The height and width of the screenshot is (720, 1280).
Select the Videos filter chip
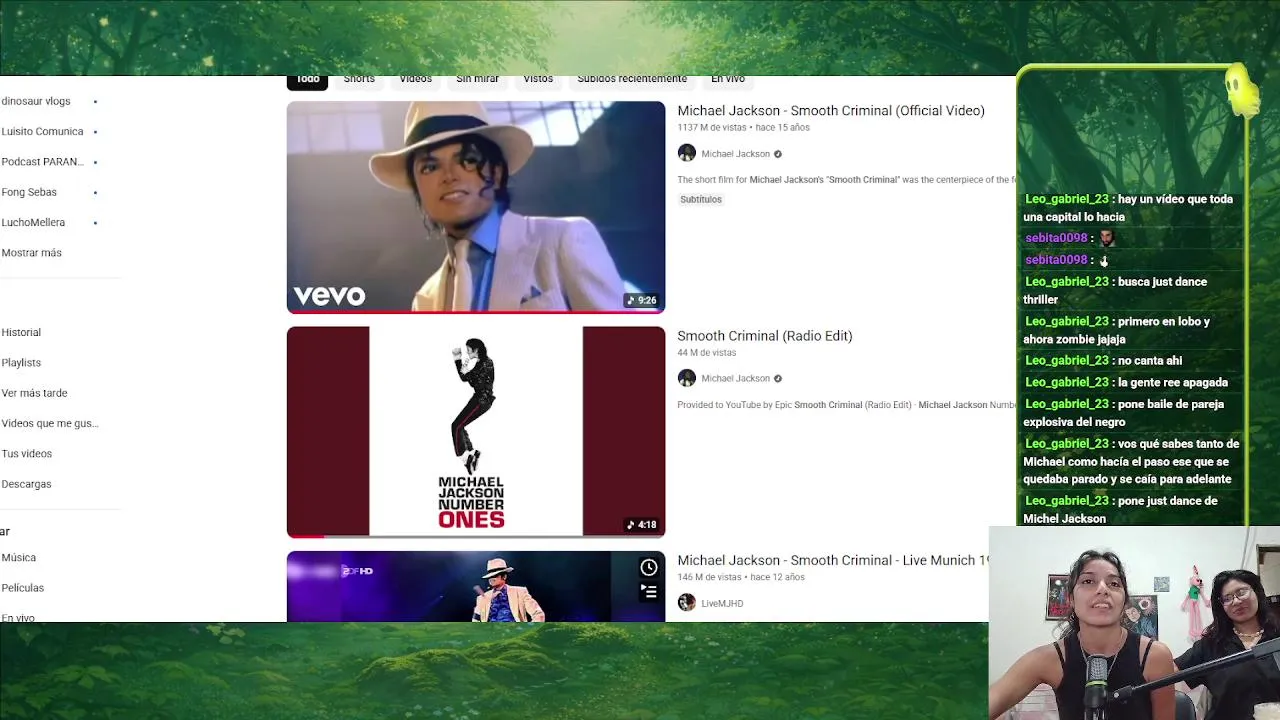coord(416,80)
